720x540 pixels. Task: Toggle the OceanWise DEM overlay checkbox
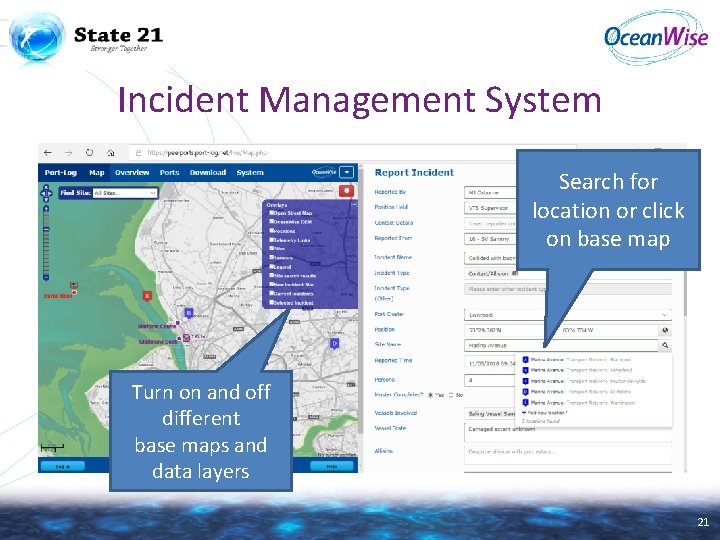click(271, 221)
